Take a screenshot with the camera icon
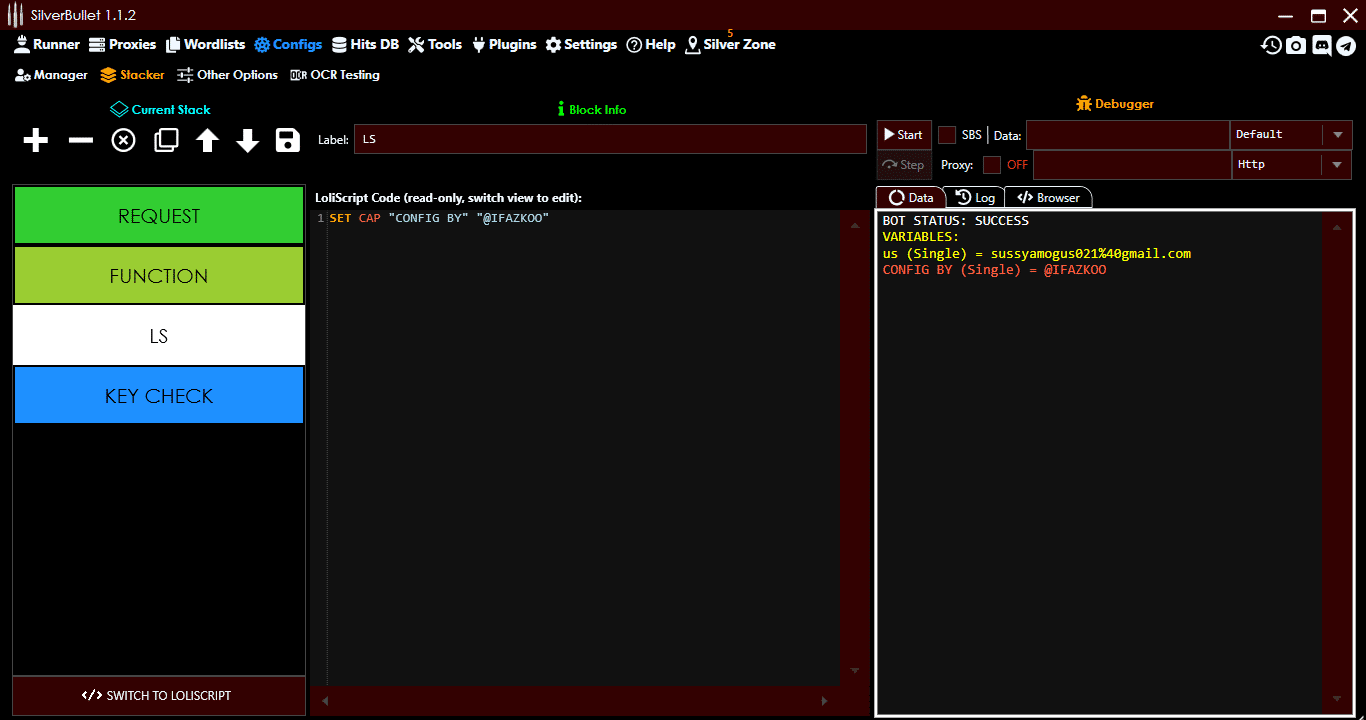Screen dimensions: 1366x720 [1296, 45]
